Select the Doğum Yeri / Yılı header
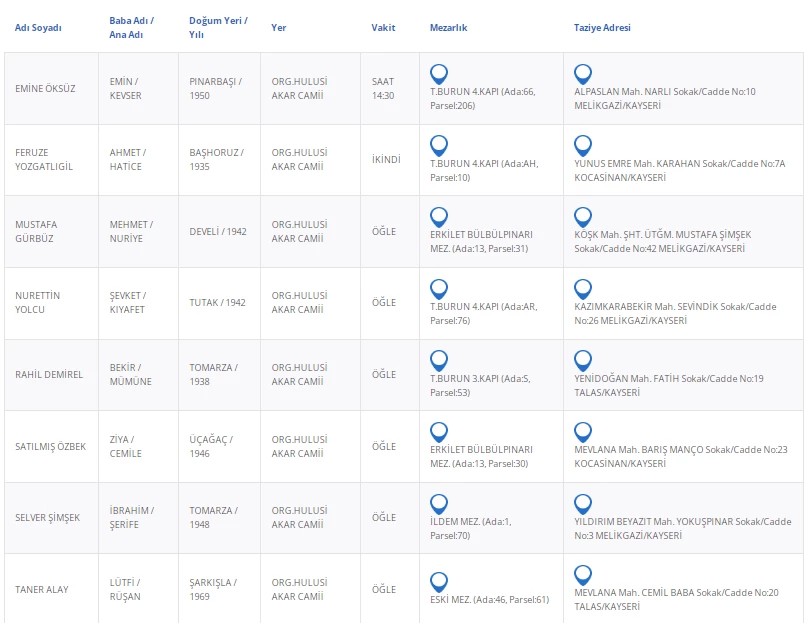The width and height of the screenshot is (808, 623). click(x=218, y=27)
